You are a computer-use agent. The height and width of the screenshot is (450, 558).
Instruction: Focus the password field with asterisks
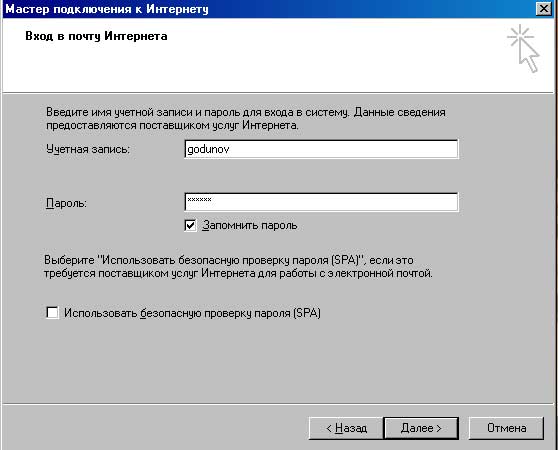[321, 202]
